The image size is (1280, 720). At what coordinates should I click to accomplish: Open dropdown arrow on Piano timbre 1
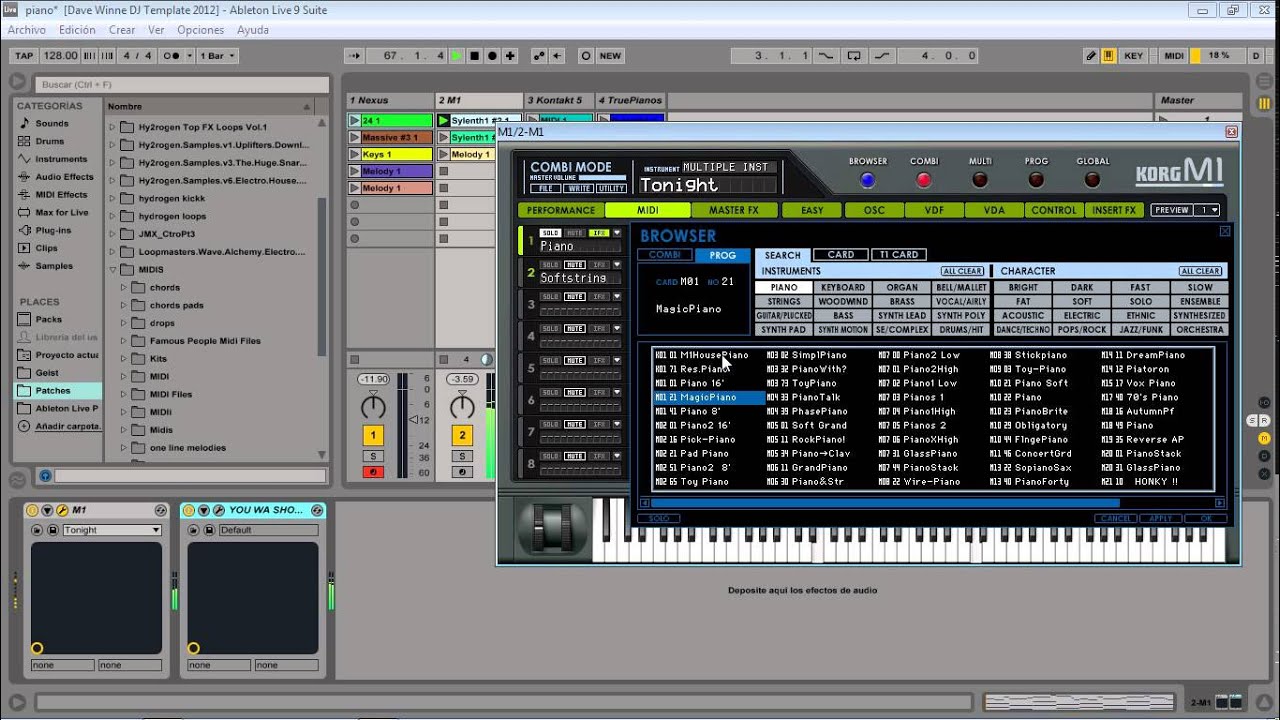(x=617, y=233)
